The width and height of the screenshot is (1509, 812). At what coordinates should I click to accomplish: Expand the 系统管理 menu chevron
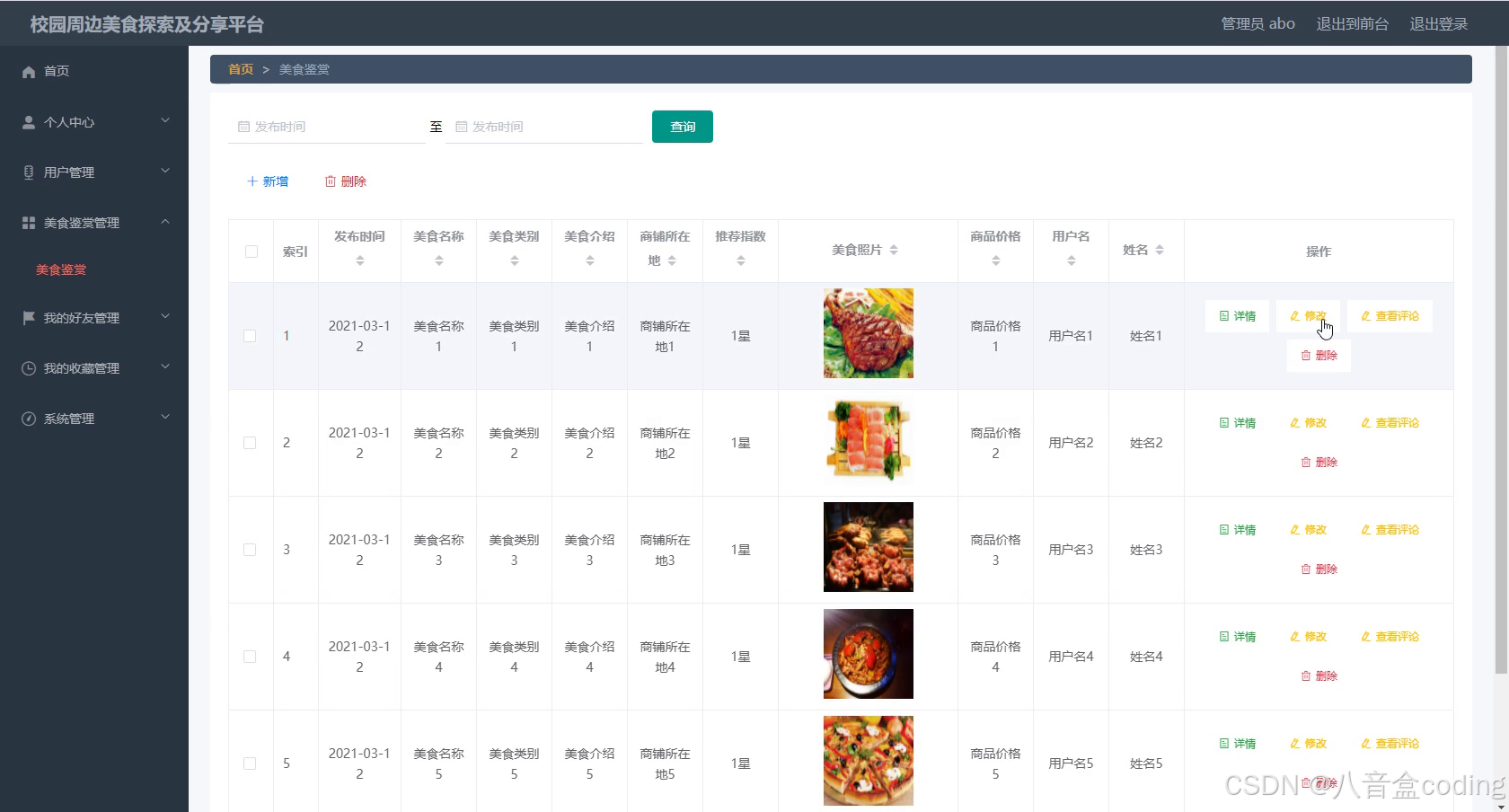(x=165, y=418)
